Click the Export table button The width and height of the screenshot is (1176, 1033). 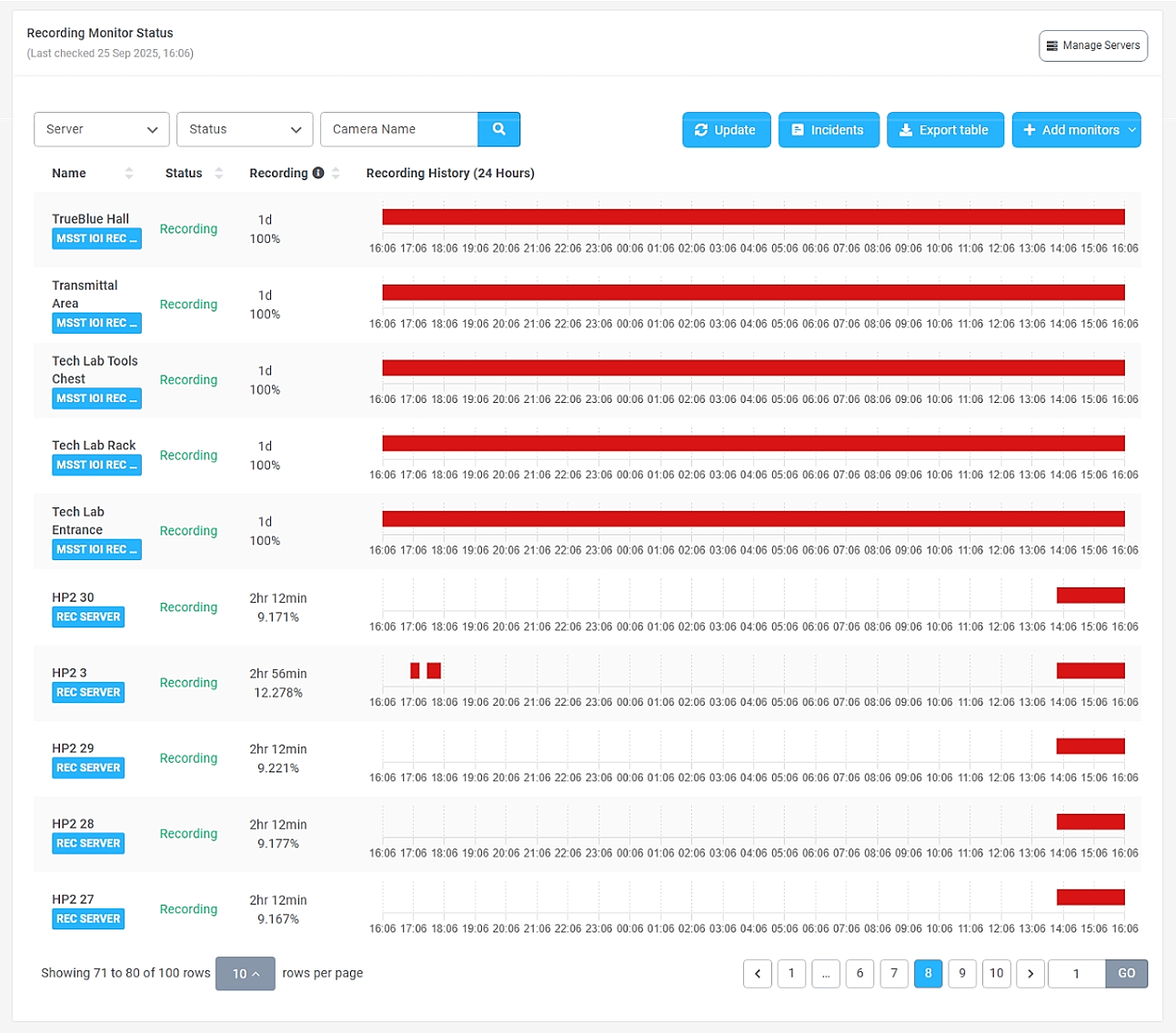(x=944, y=130)
